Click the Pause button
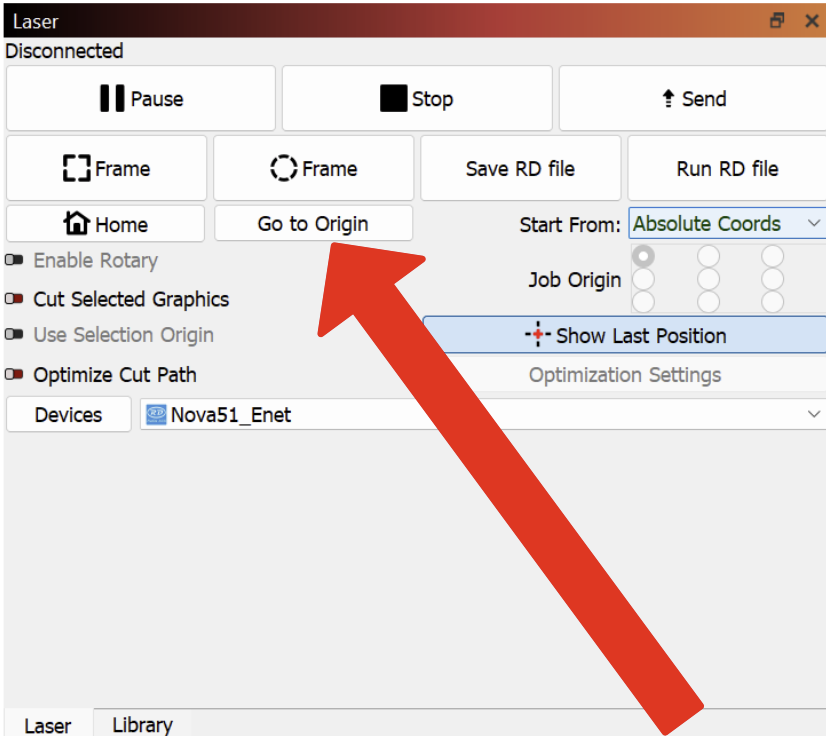 pos(141,99)
